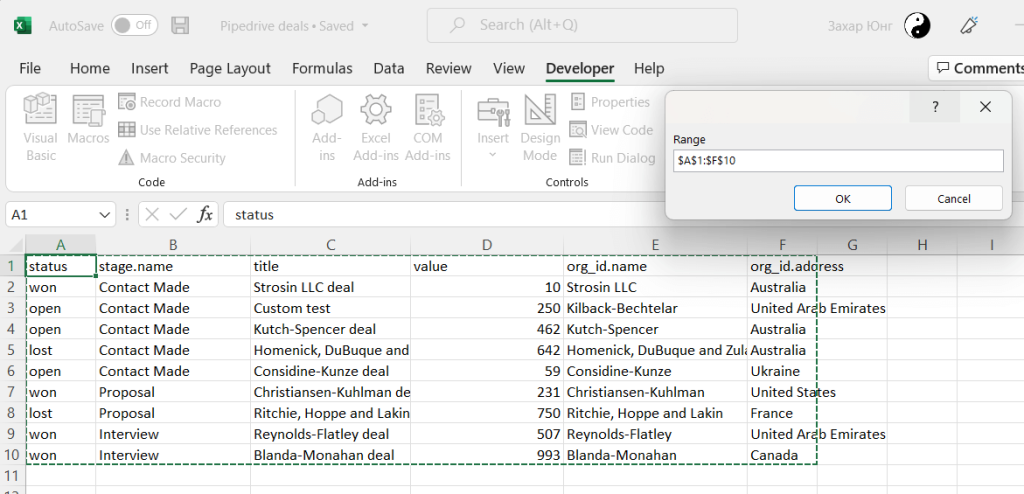Click OK in the Range dialog

842,199
